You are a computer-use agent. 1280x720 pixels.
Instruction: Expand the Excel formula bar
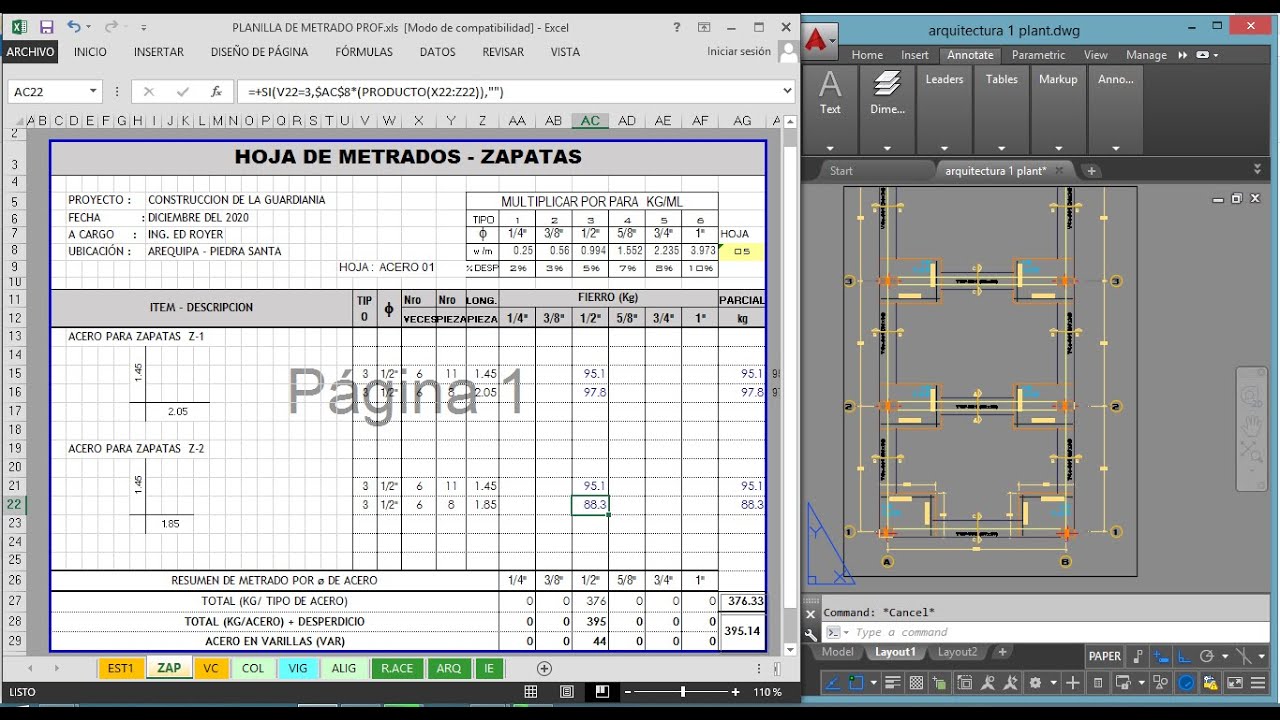coord(787,91)
